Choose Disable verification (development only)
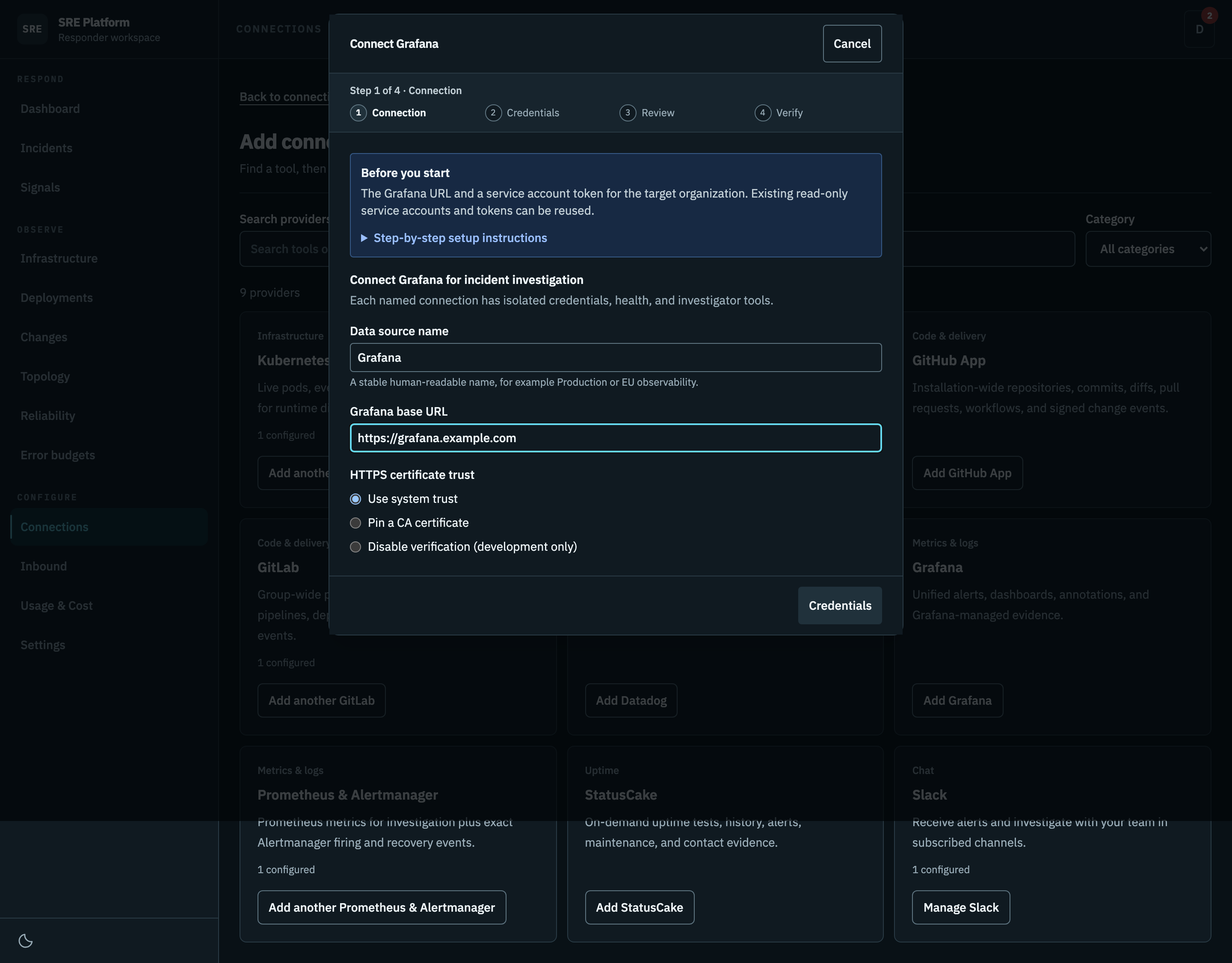 tap(464, 547)
